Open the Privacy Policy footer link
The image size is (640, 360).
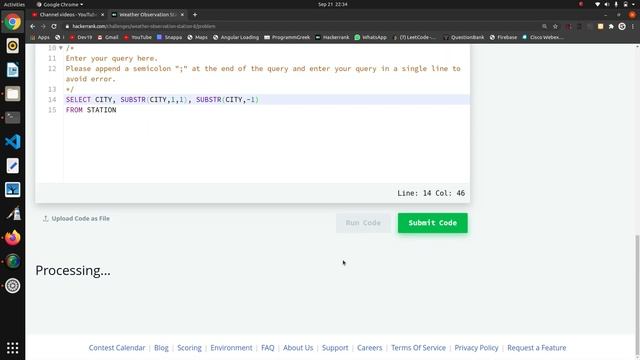point(476,348)
